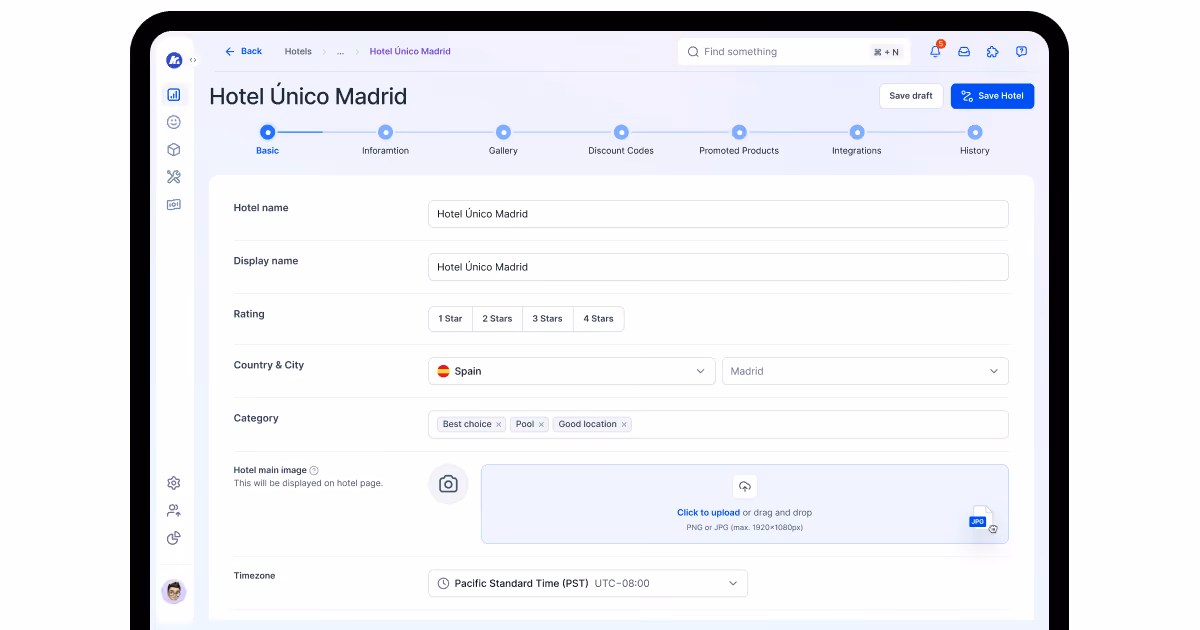Go to the Inforamtion step
This screenshot has height=630, width=1200.
pyautogui.click(x=385, y=140)
